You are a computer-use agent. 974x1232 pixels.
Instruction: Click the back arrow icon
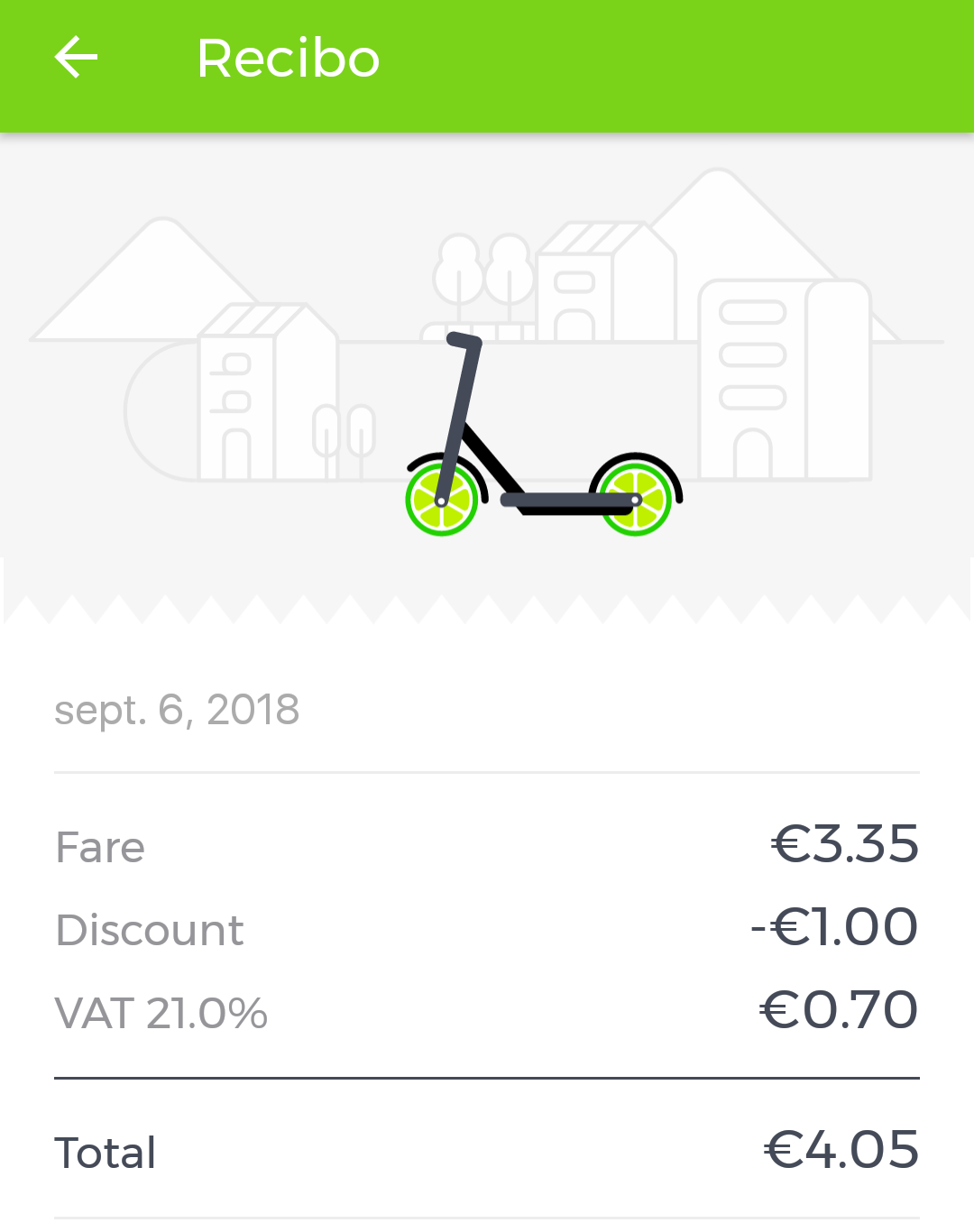[76, 57]
